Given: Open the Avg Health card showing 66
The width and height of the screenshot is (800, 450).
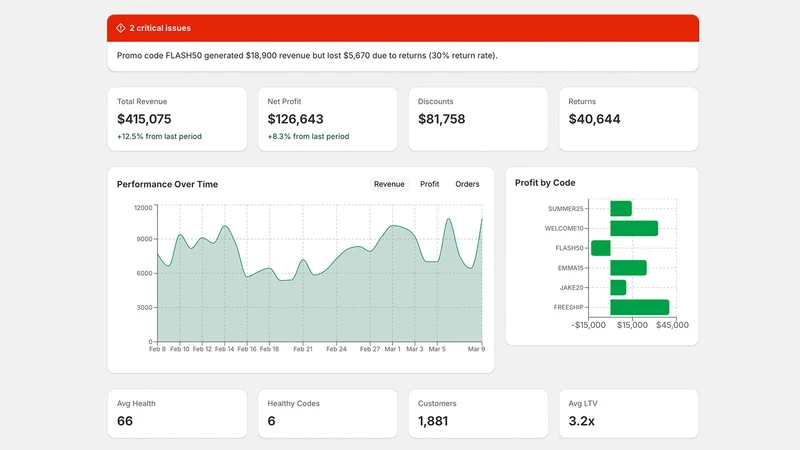Looking at the screenshot, I should coord(177,414).
